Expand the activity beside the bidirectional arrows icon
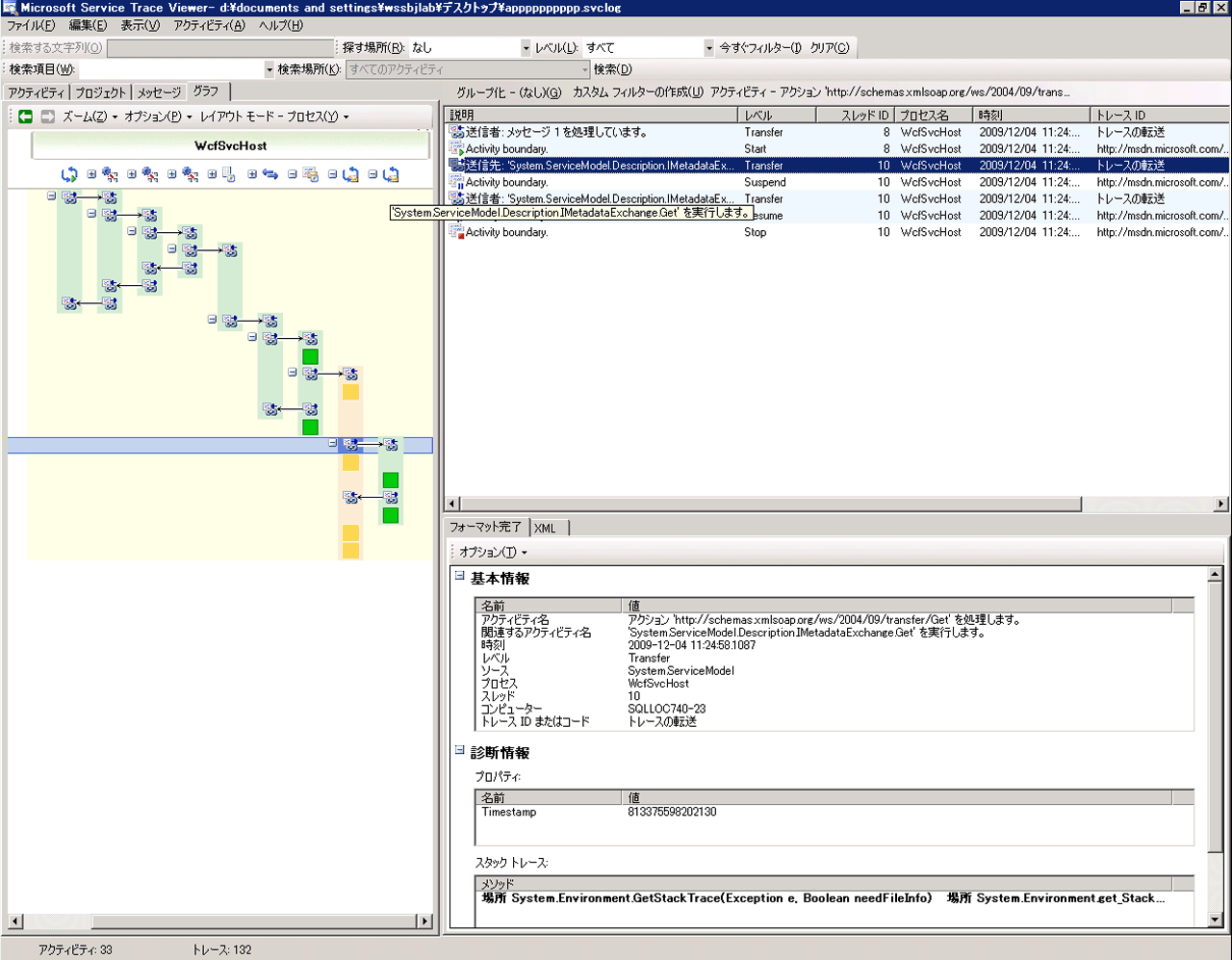Viewport: 1232px width, 960px height. (x=252, y=174)
